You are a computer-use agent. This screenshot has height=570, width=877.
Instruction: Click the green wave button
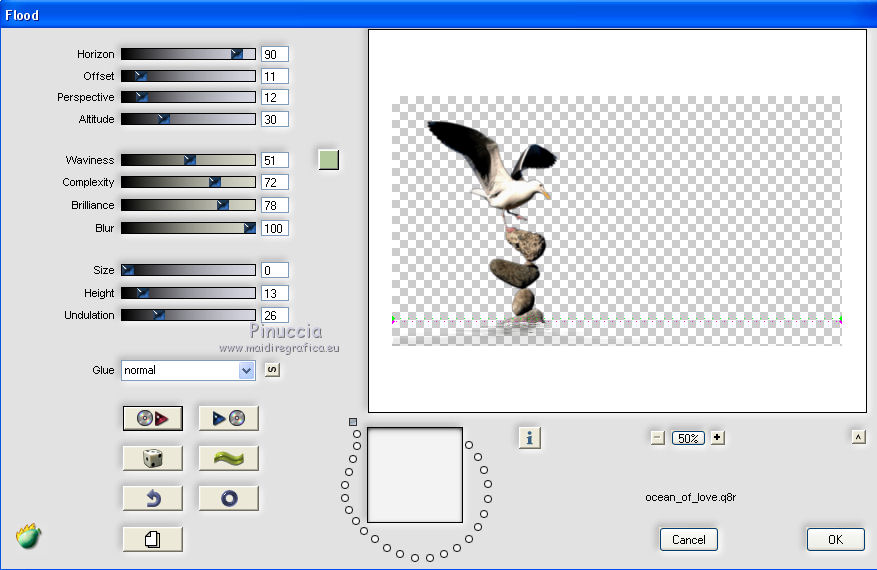pyautogui.click(x=228, y=458)
